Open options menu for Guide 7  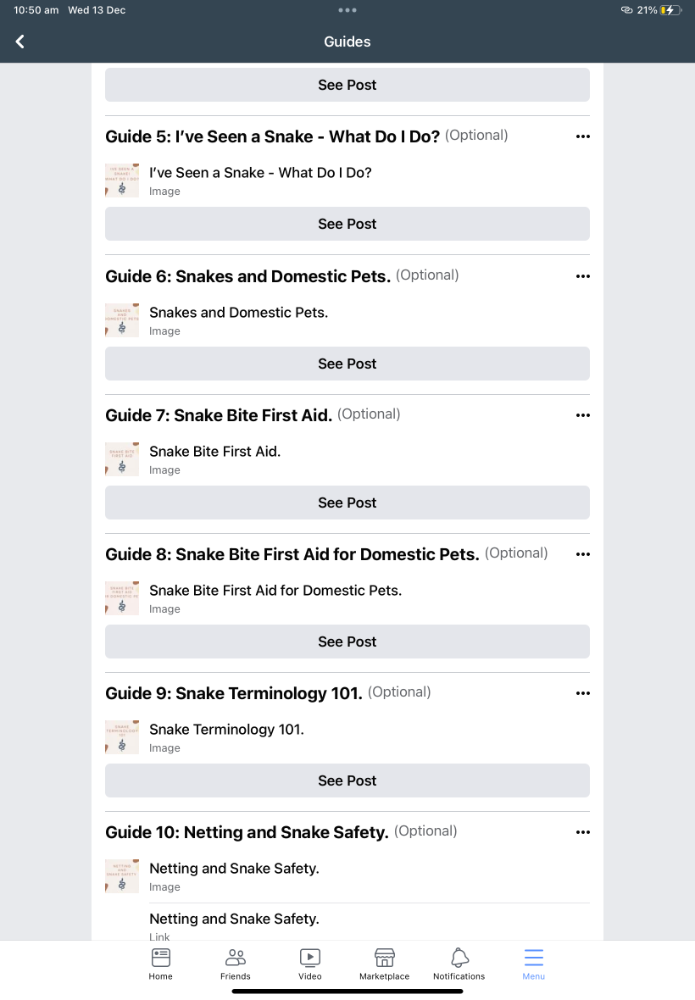point(583,415)
